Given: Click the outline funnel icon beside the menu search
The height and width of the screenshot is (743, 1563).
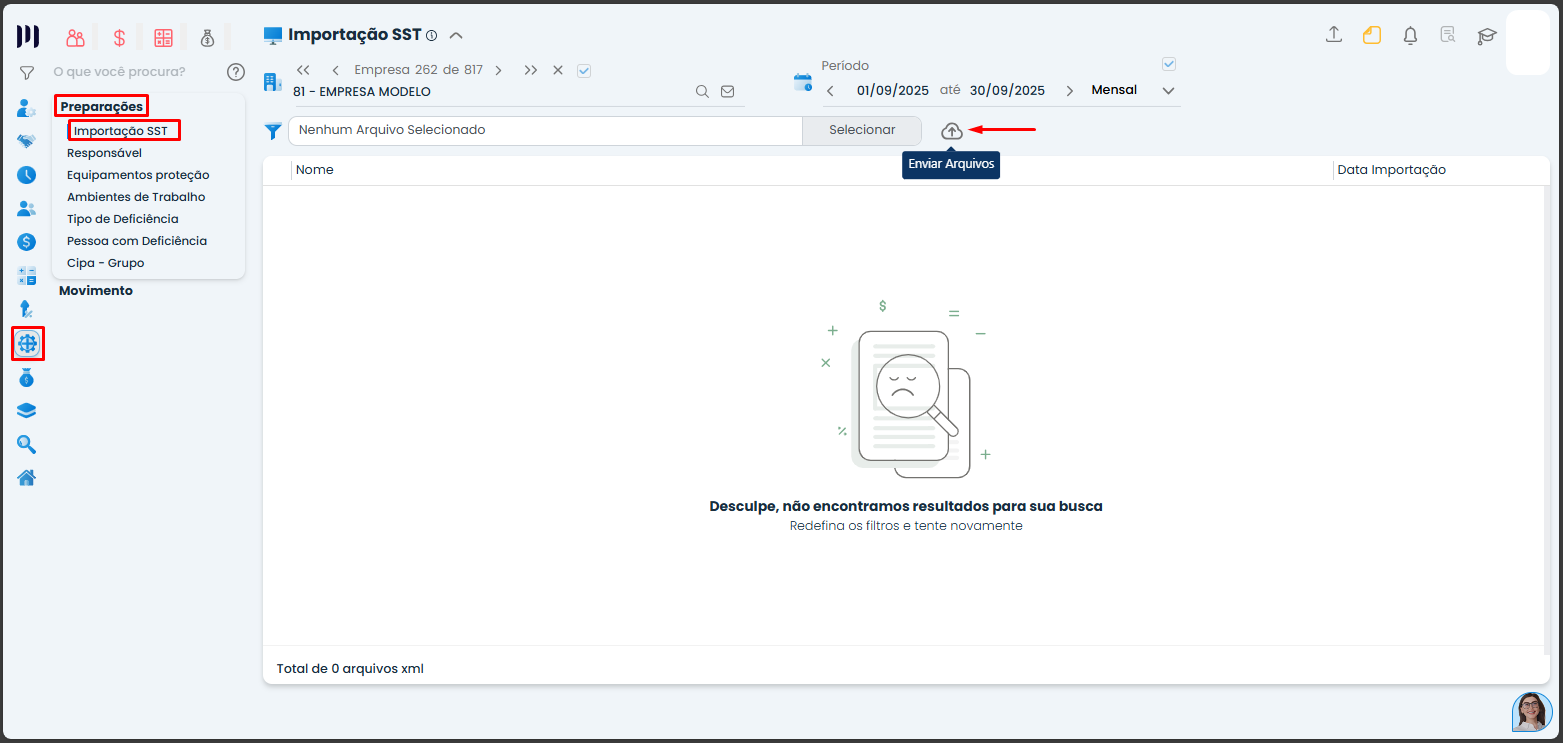Looking at the screenshot, I should pos(27,72).
